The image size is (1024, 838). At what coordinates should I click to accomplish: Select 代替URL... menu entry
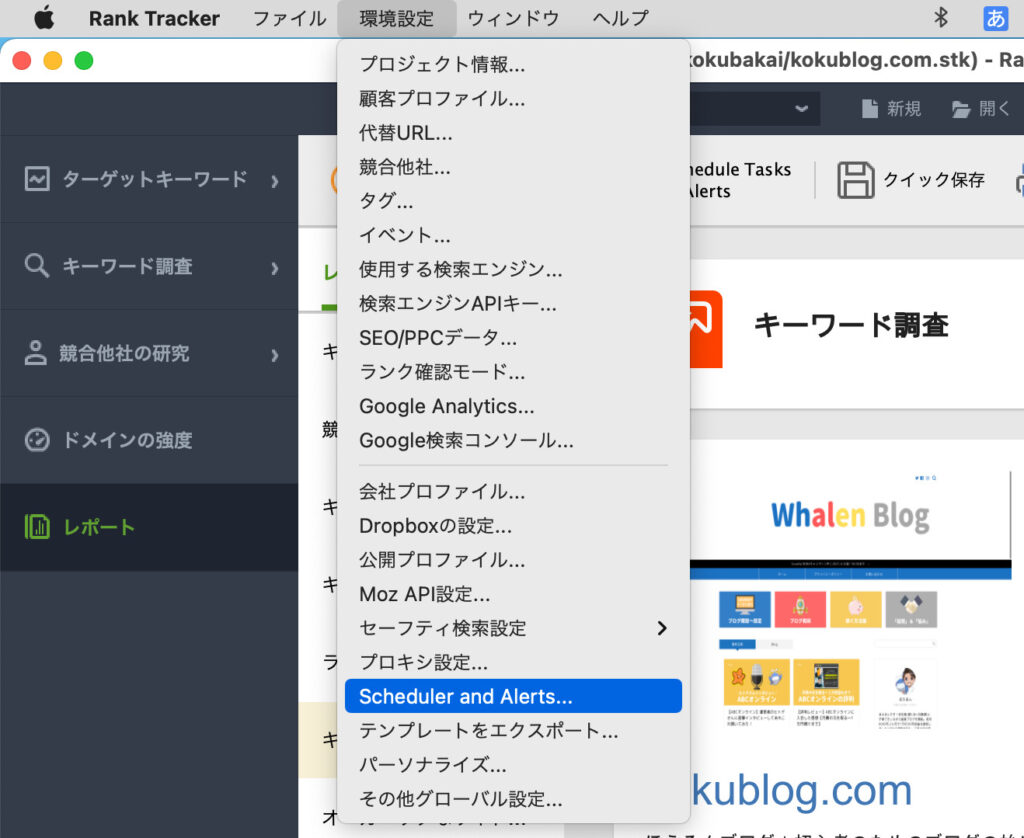[513, 133]
